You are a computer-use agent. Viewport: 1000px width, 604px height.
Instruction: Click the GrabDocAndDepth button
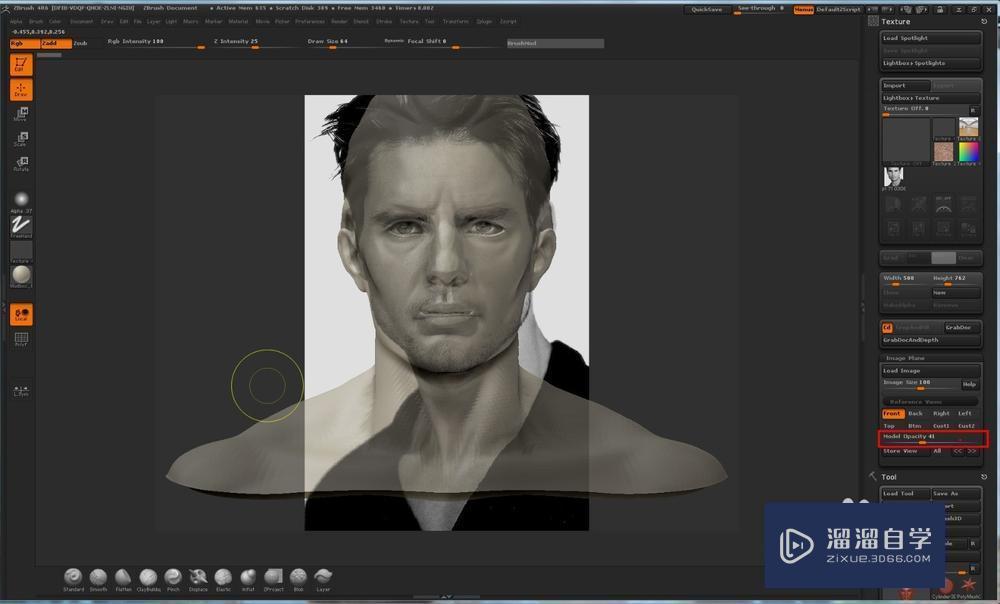coord(930,341)
